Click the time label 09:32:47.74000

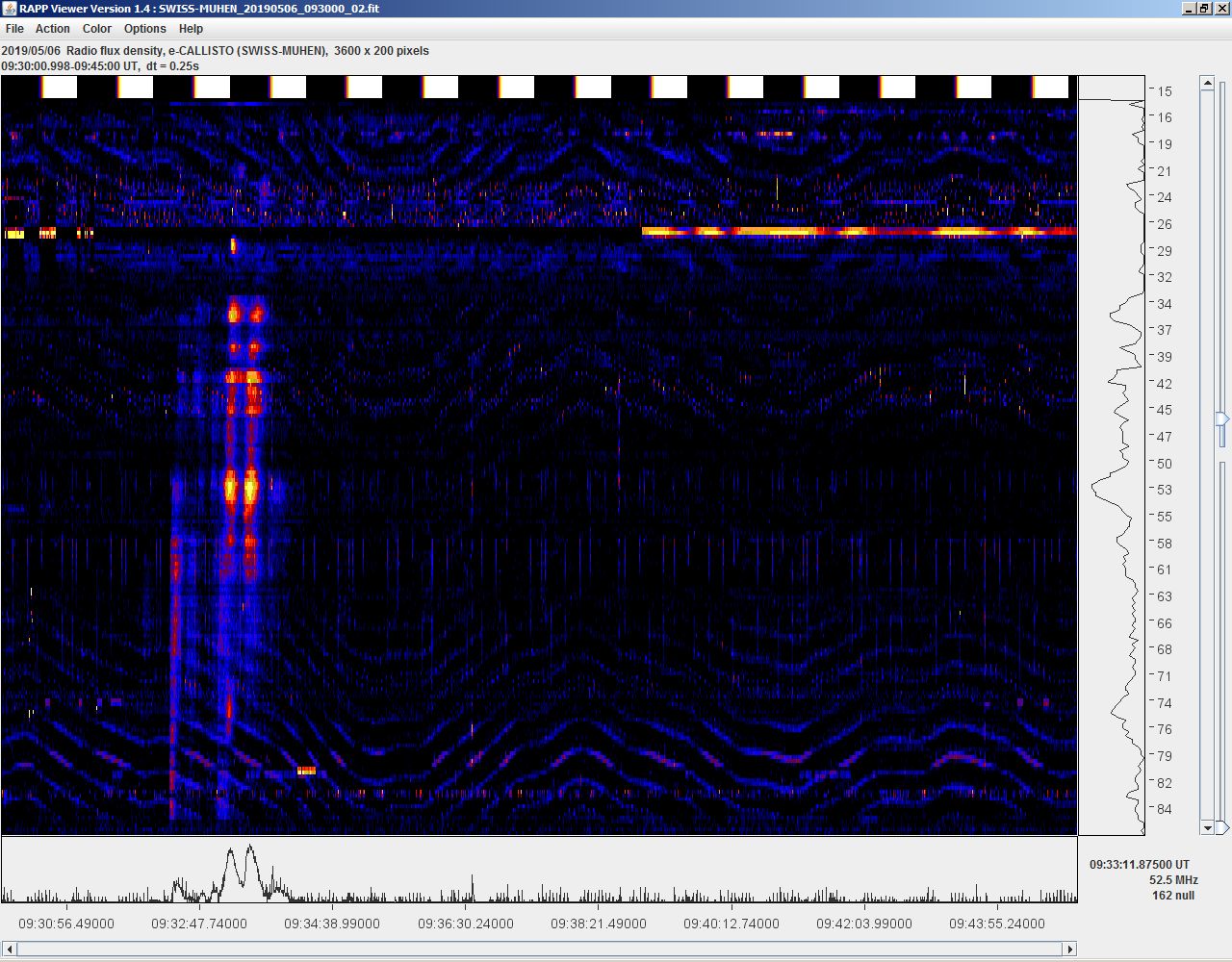(x=199, y=924)
